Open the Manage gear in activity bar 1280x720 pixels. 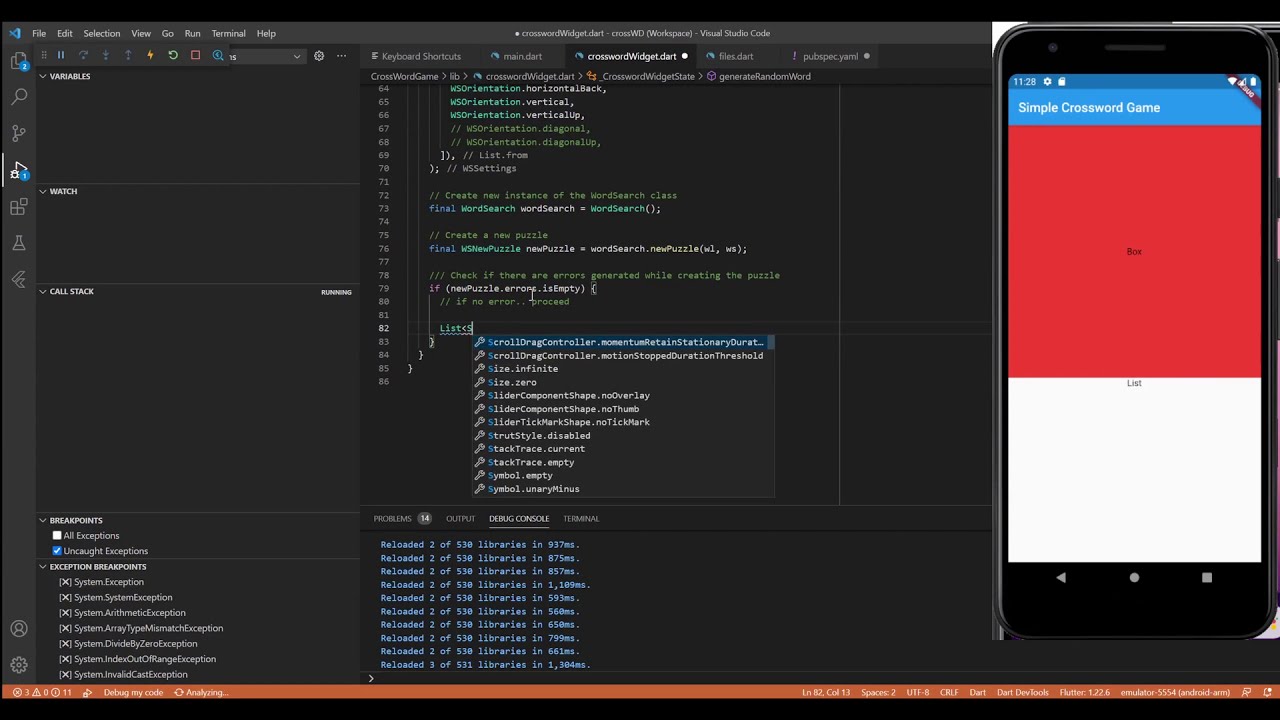19,665
